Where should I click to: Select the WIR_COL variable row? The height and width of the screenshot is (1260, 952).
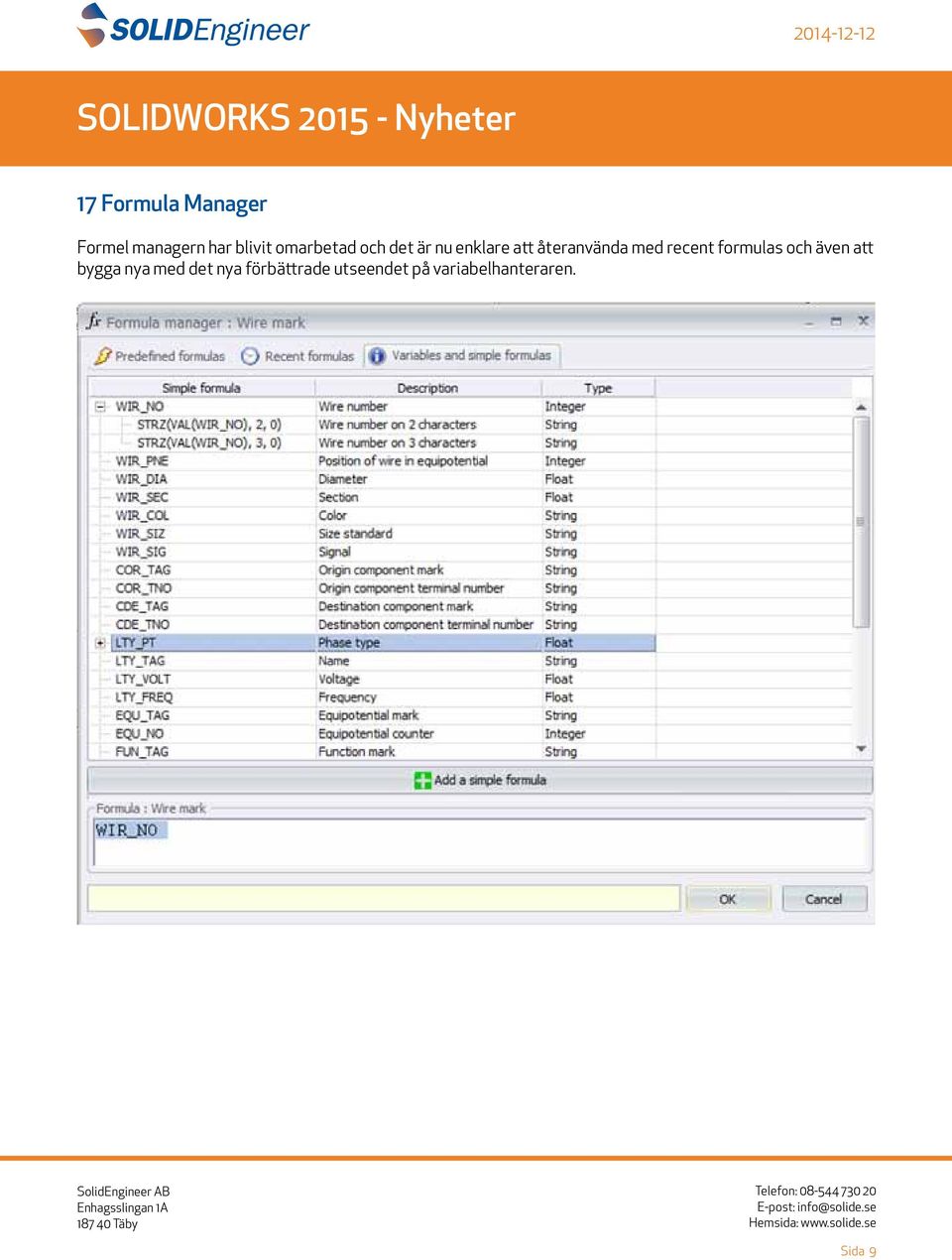[373, 516]
